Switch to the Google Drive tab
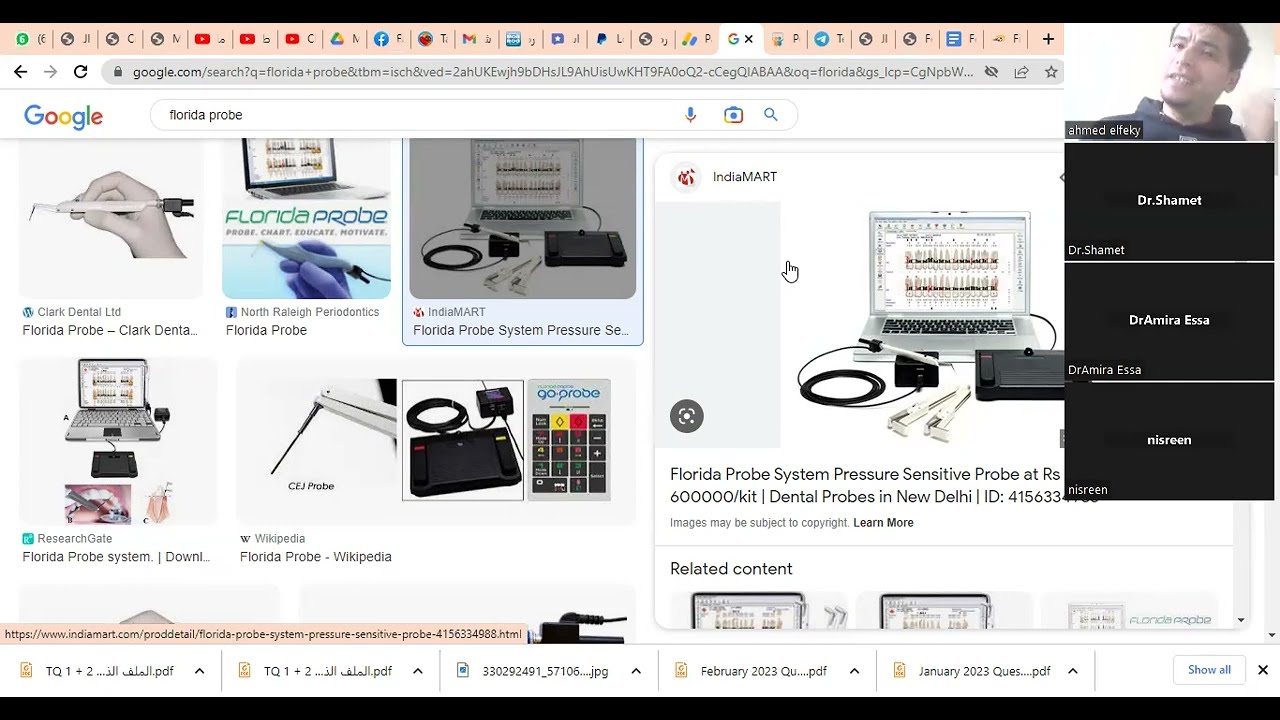The height and width of the screenshot is (720, 1280). [347, 39]
